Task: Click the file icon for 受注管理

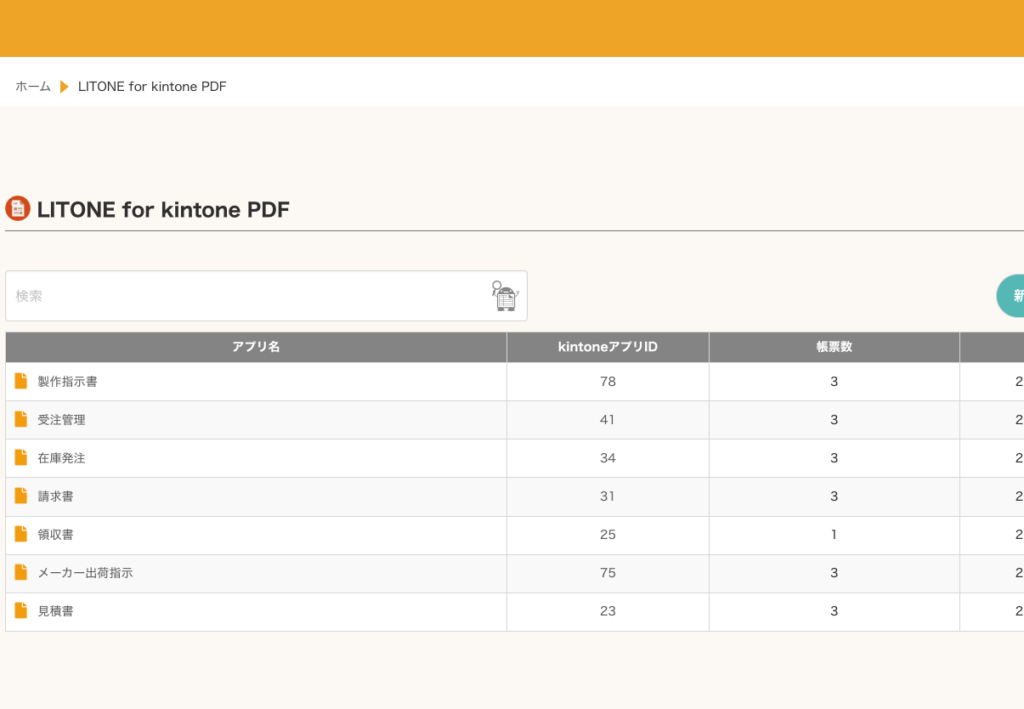Action: coord(21,419)
